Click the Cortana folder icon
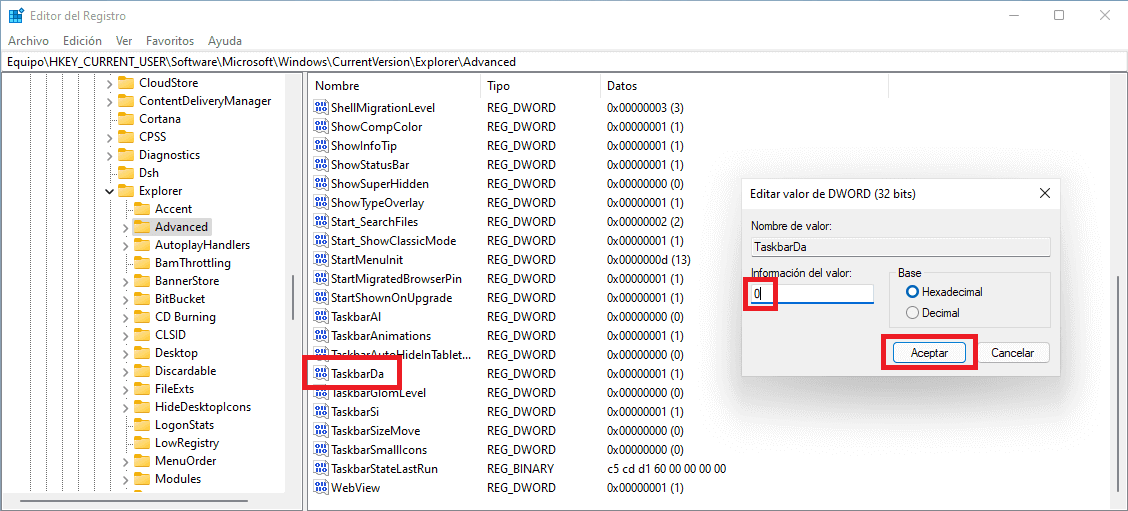The image size is (1128, 511). [126, 119]
